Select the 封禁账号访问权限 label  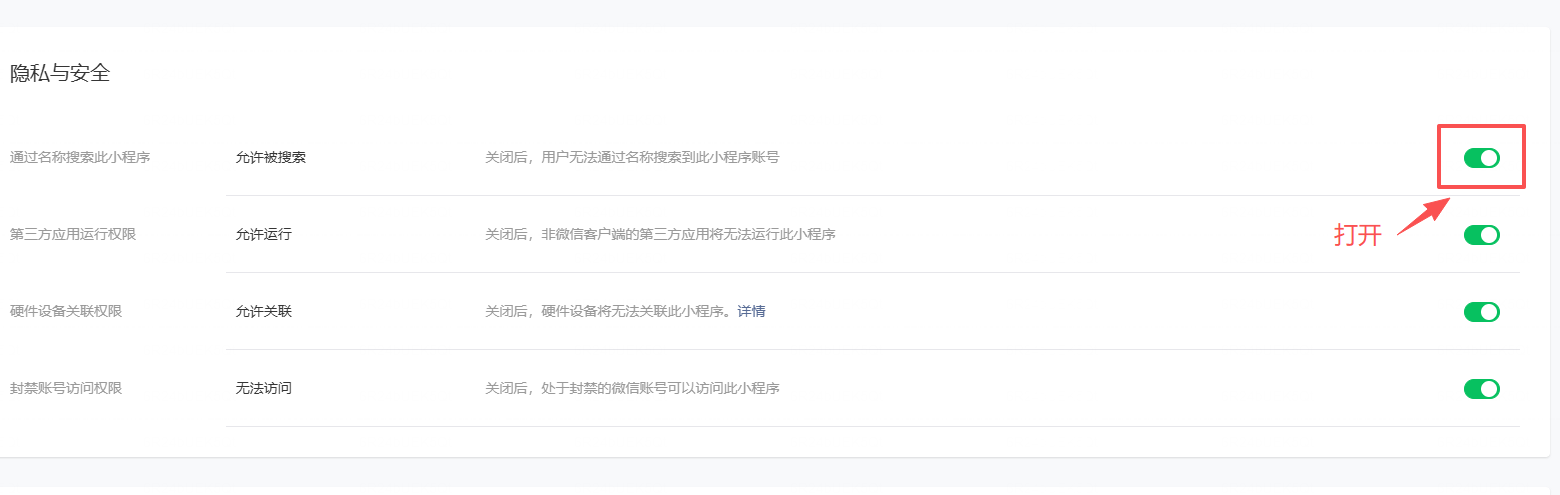(66, 388)
